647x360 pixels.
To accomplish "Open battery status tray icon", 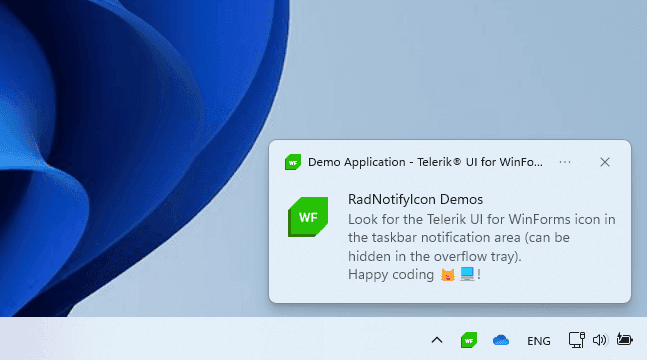I will tap(624, 339).
